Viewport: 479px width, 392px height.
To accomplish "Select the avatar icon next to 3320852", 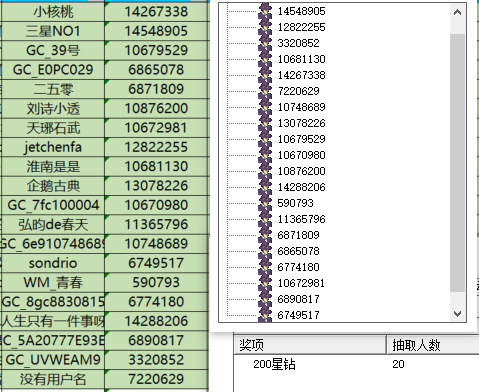I will click(265, 43).
